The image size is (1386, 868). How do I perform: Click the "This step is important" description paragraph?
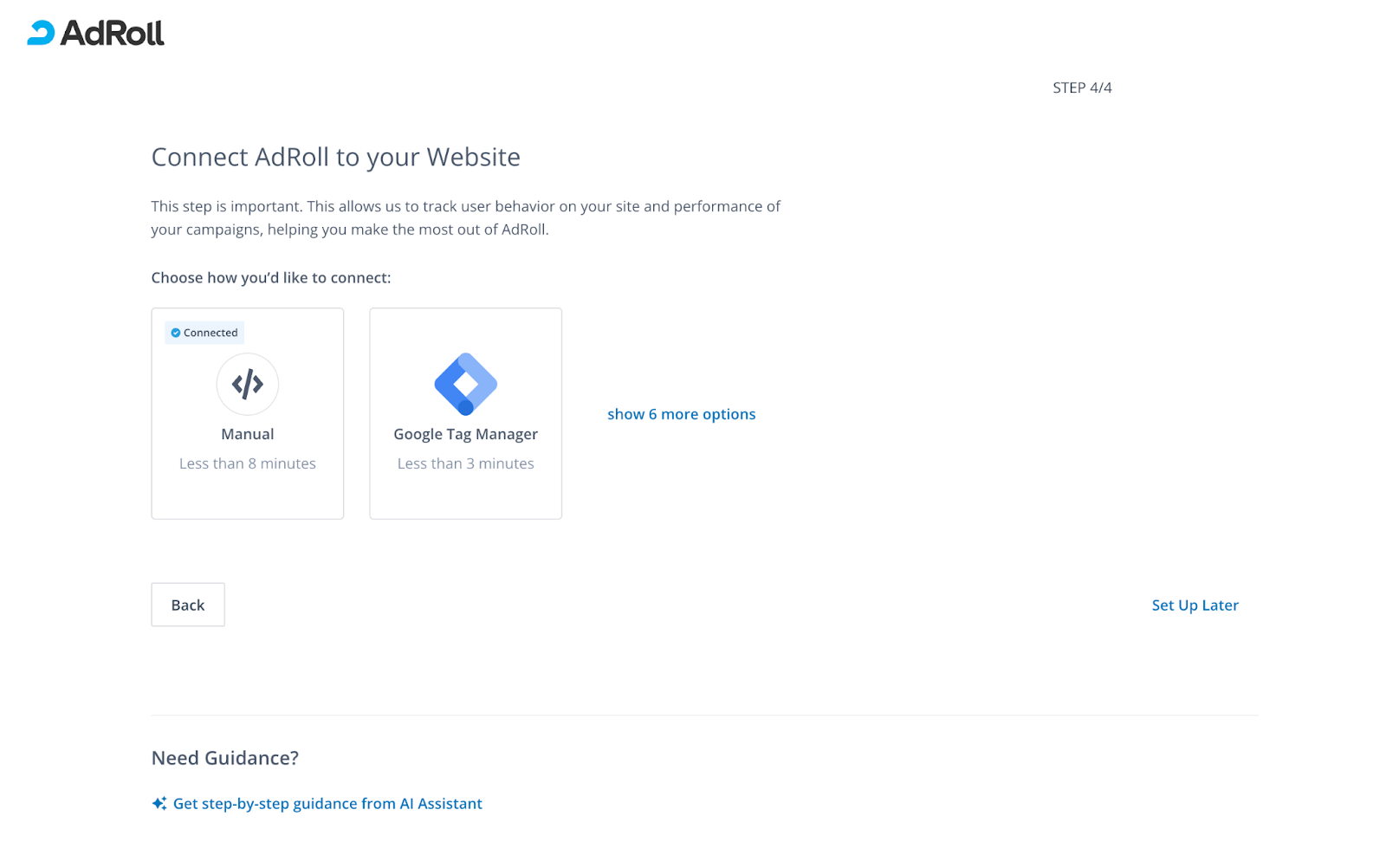click(466, 218)
